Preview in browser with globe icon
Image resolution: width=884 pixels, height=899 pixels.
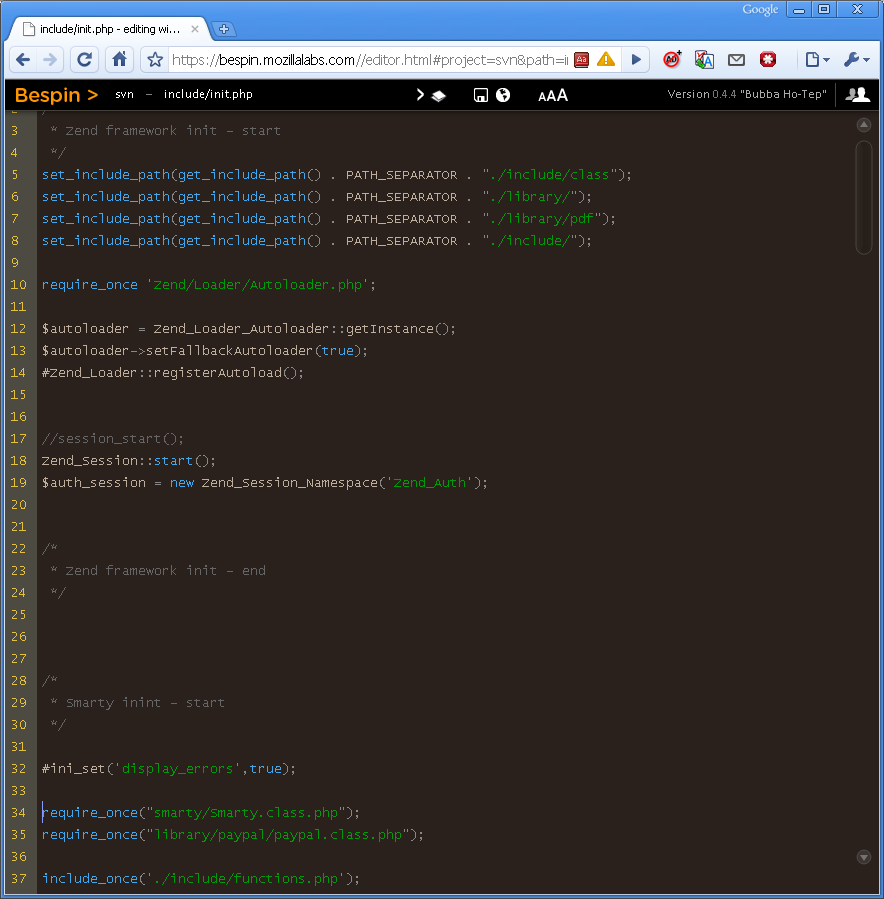[x=503, y=95]
